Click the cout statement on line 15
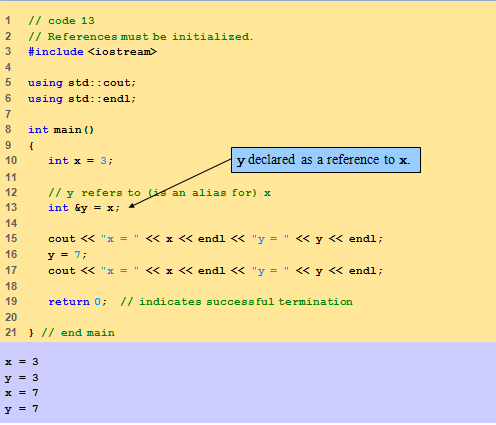The image size is (496, 425). click(216, 239)
